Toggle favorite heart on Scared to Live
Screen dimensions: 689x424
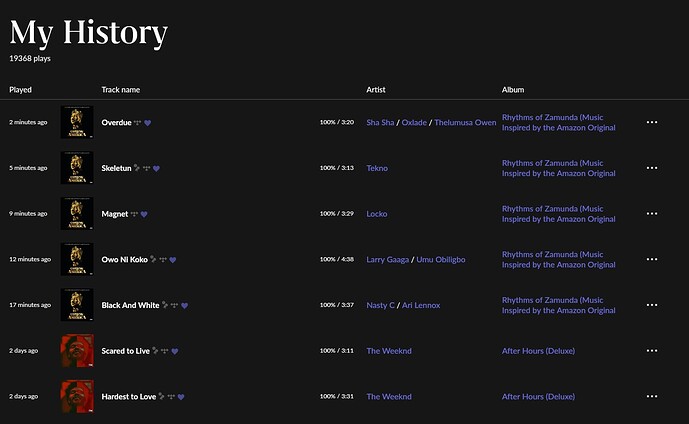pyautogui.click(x=175, y=352)
